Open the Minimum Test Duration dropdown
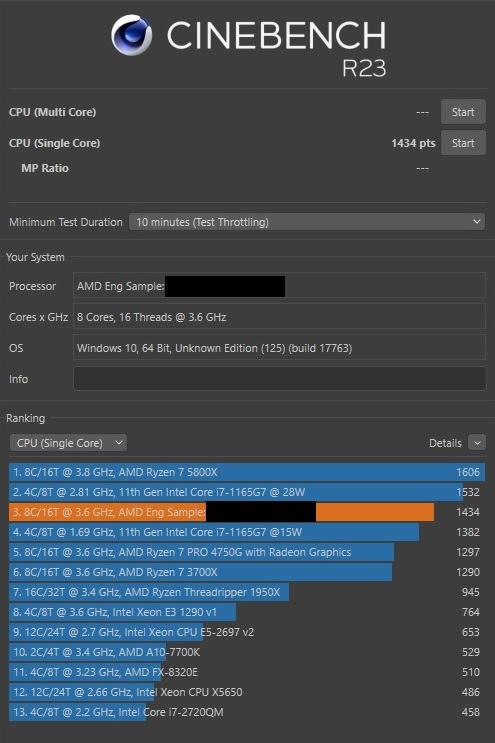This screenshot has width=495, height=743. tap(307, 222)
